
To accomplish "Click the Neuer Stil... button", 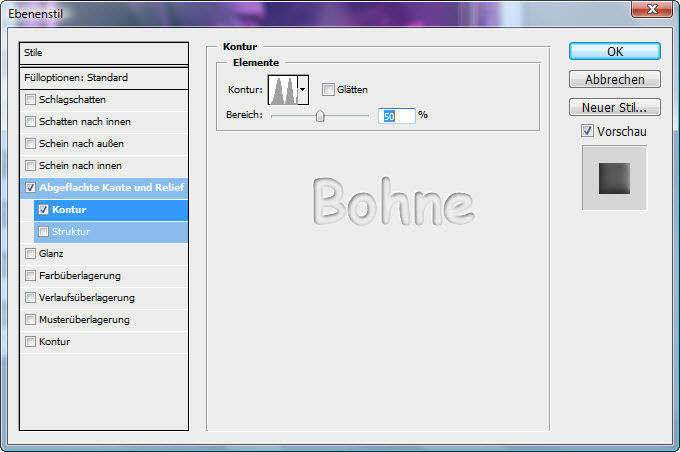I will click(x=614, y=107).
